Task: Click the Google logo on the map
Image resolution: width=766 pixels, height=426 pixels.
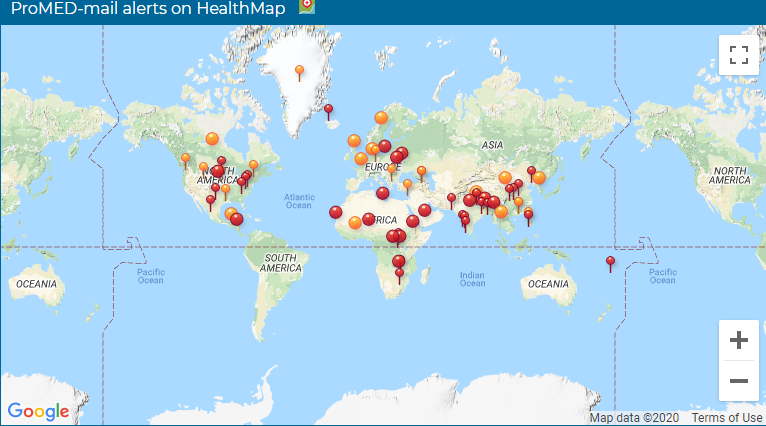Action: click(38, 411)
